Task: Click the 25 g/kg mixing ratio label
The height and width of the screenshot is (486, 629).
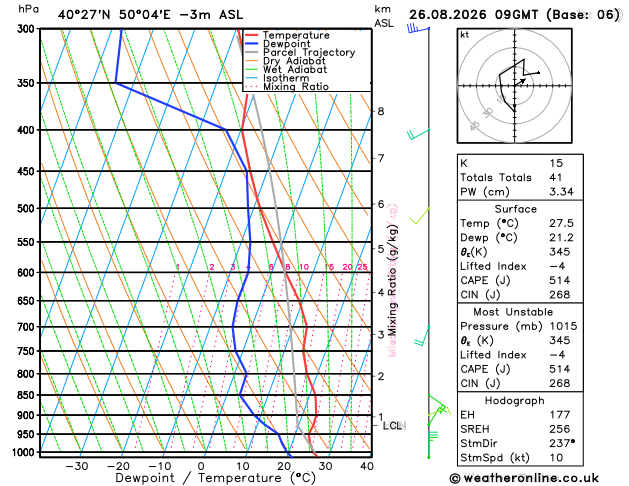Action: point(362,267)
